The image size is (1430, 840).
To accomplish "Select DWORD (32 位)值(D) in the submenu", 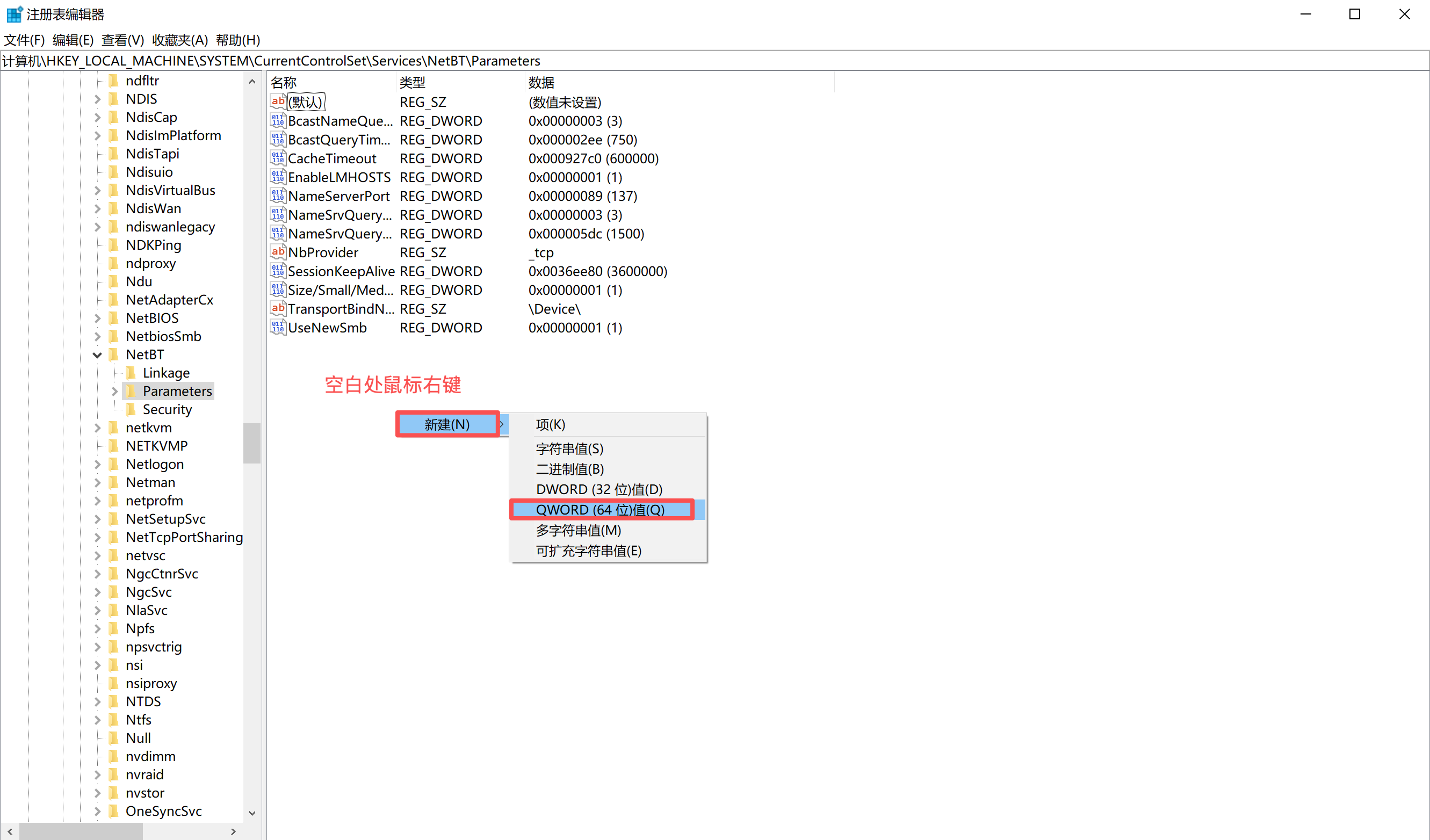I will pos(598,489).
